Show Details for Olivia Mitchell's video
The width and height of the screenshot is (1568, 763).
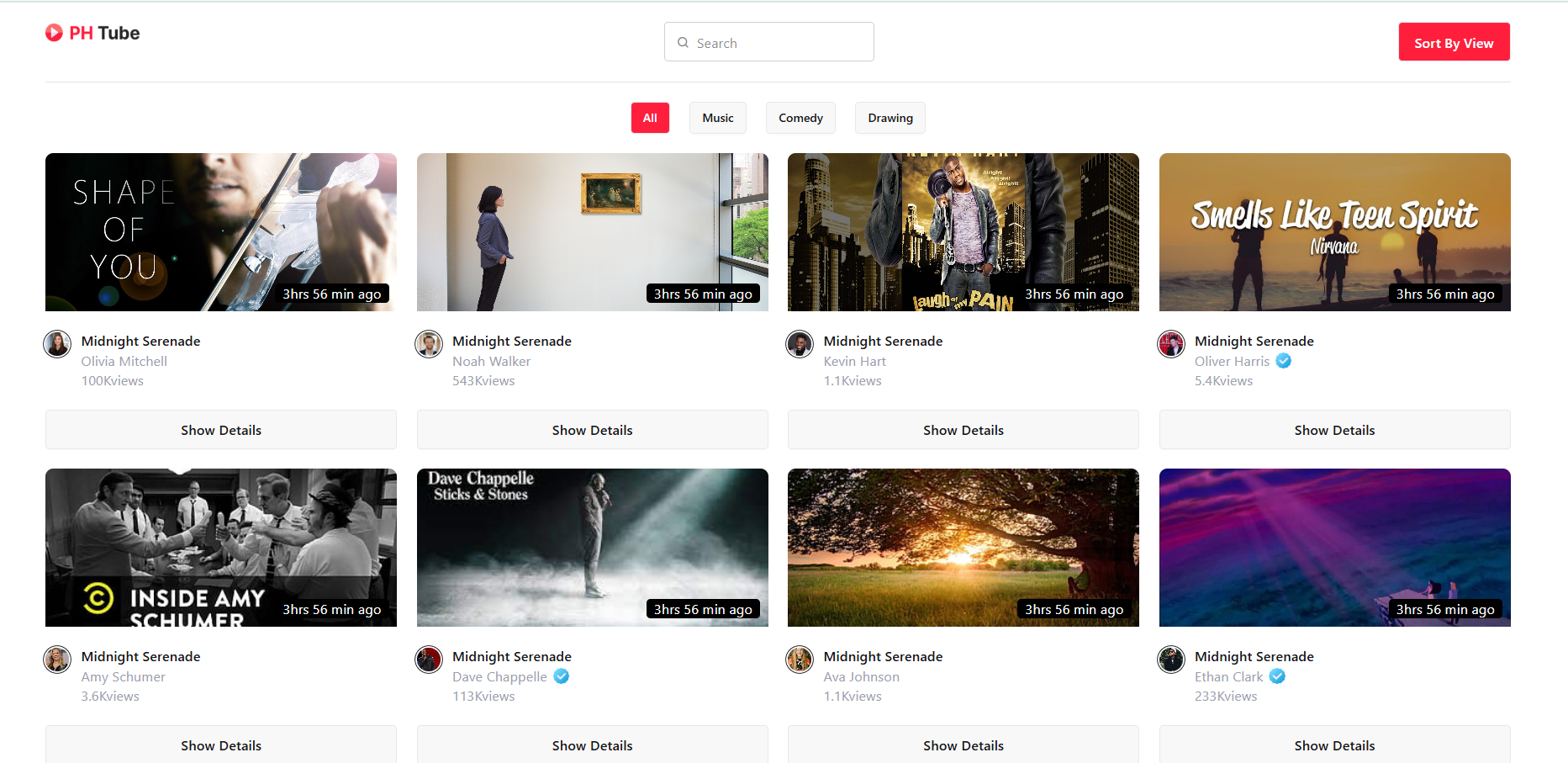tap(221, 430)
